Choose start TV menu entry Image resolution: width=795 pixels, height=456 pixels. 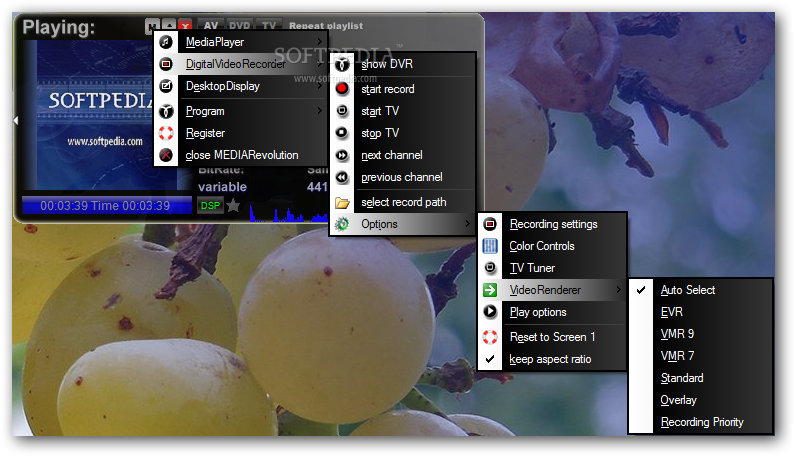click(x=403, y=111)
